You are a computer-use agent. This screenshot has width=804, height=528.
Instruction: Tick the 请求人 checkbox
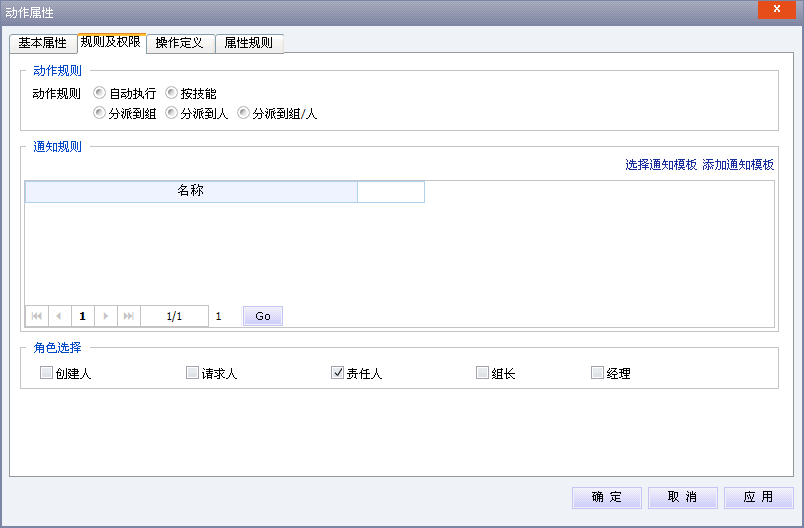[192, 373]
